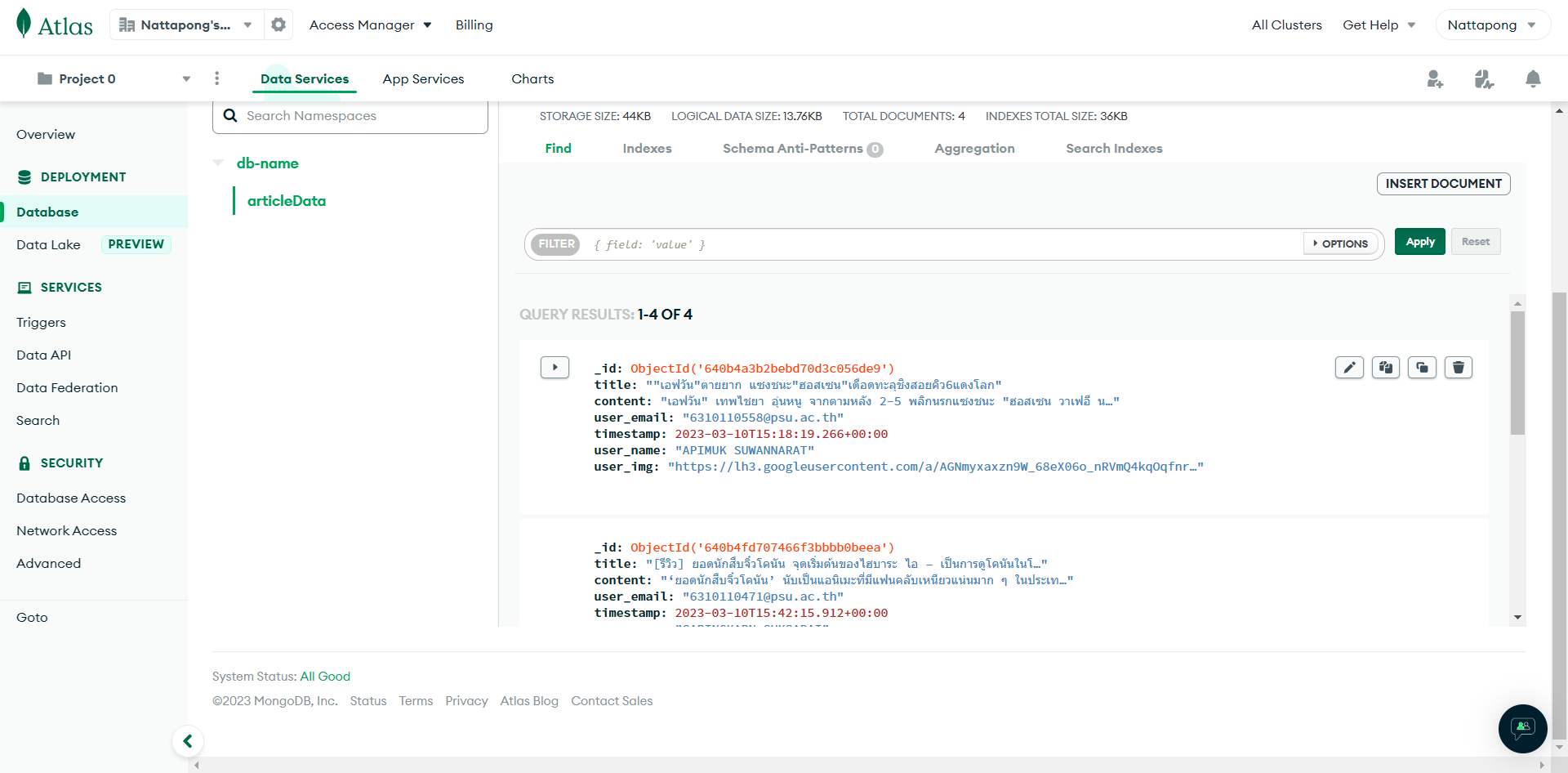The width and height of the screenshot is (1568, 773).
Task: Click the Atlas leaf logo
Action: pos(24,24)
